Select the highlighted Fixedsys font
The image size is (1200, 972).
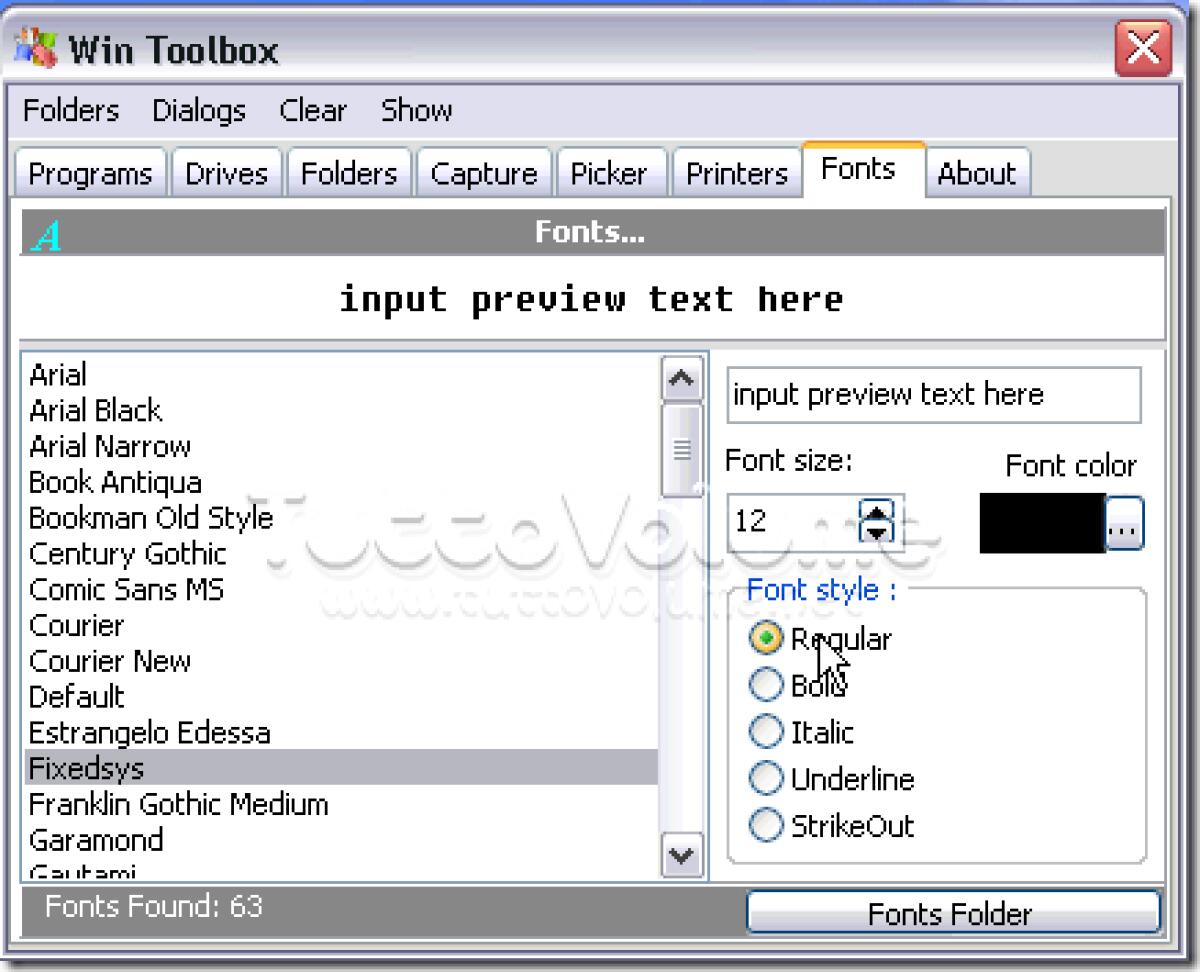[340, 768]
